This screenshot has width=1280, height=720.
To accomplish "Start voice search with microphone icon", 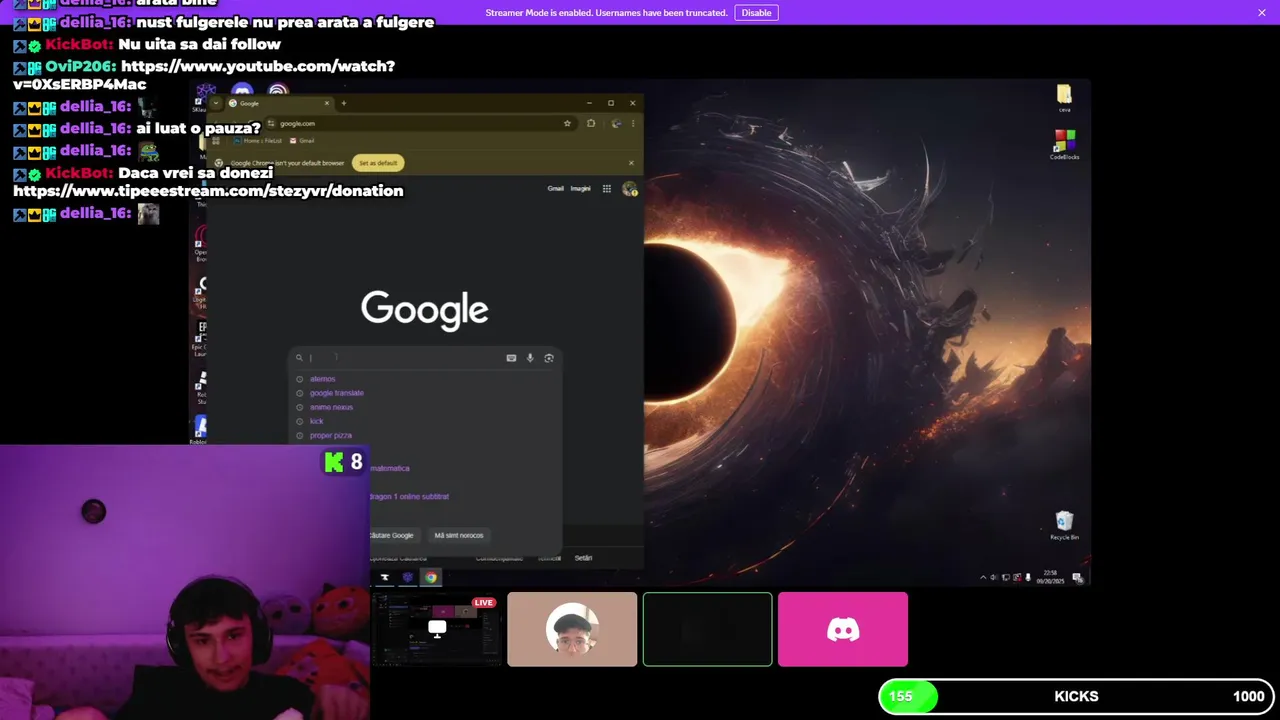I will click(530, 358).
